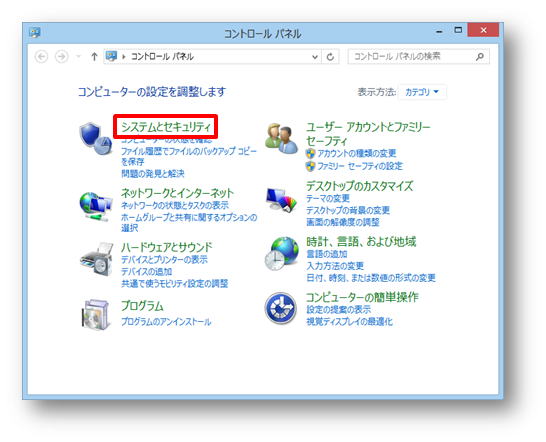The height and width of the screenshot is (442, 546).
Task: Open ネットワークとインターネット category
Action: pos(177,193)
